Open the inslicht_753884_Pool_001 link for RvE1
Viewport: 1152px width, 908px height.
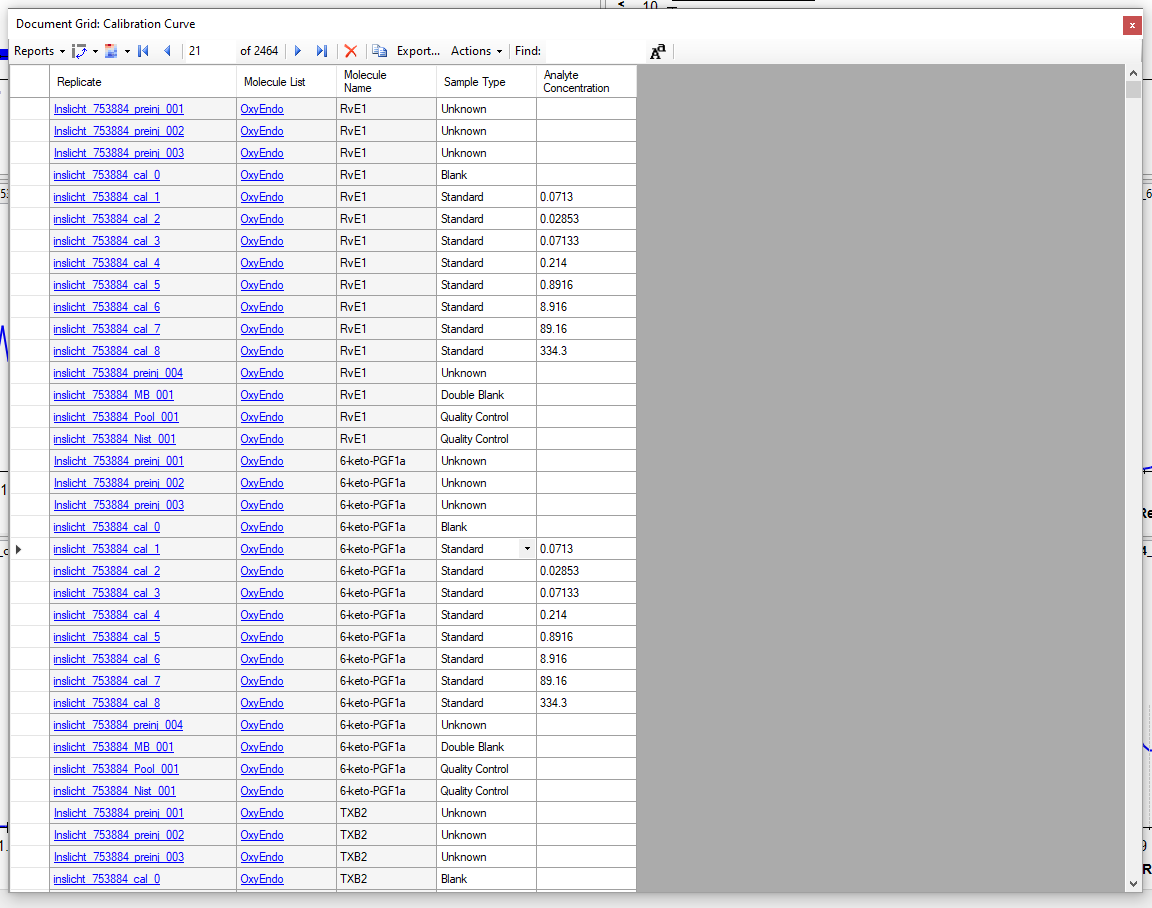(x=116, y=417)
